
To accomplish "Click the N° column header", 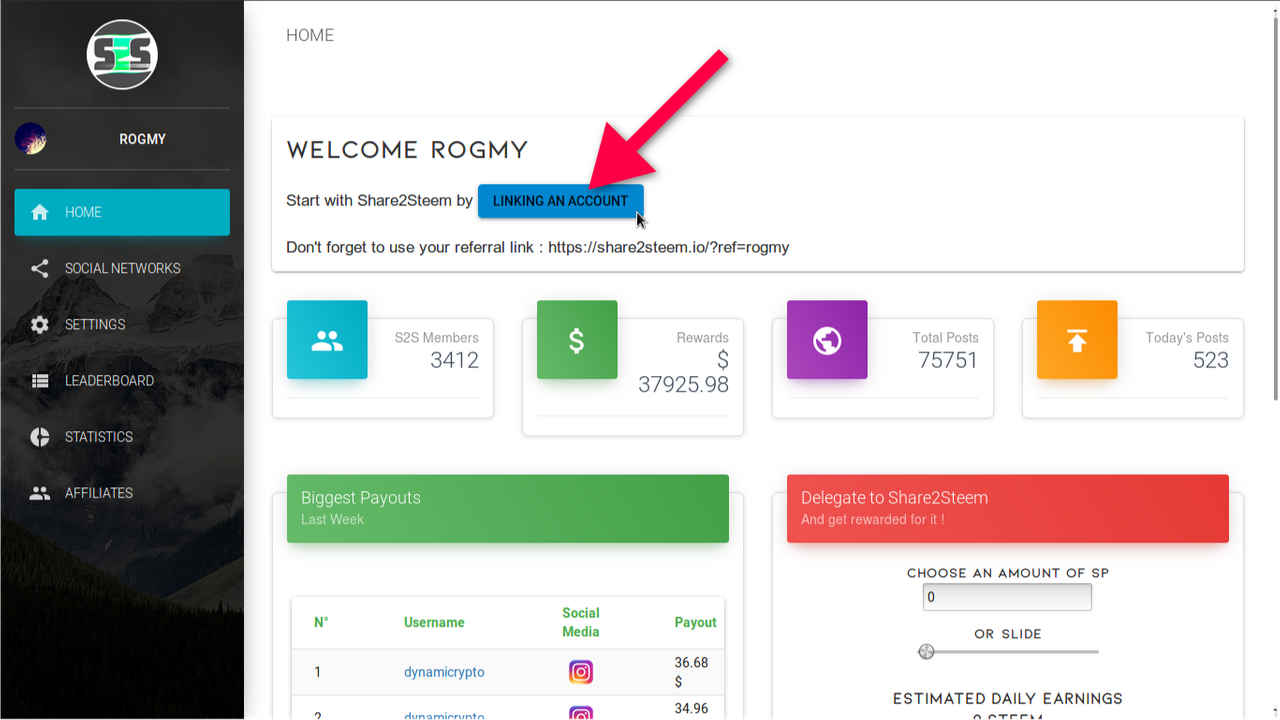I will (321, 622).
